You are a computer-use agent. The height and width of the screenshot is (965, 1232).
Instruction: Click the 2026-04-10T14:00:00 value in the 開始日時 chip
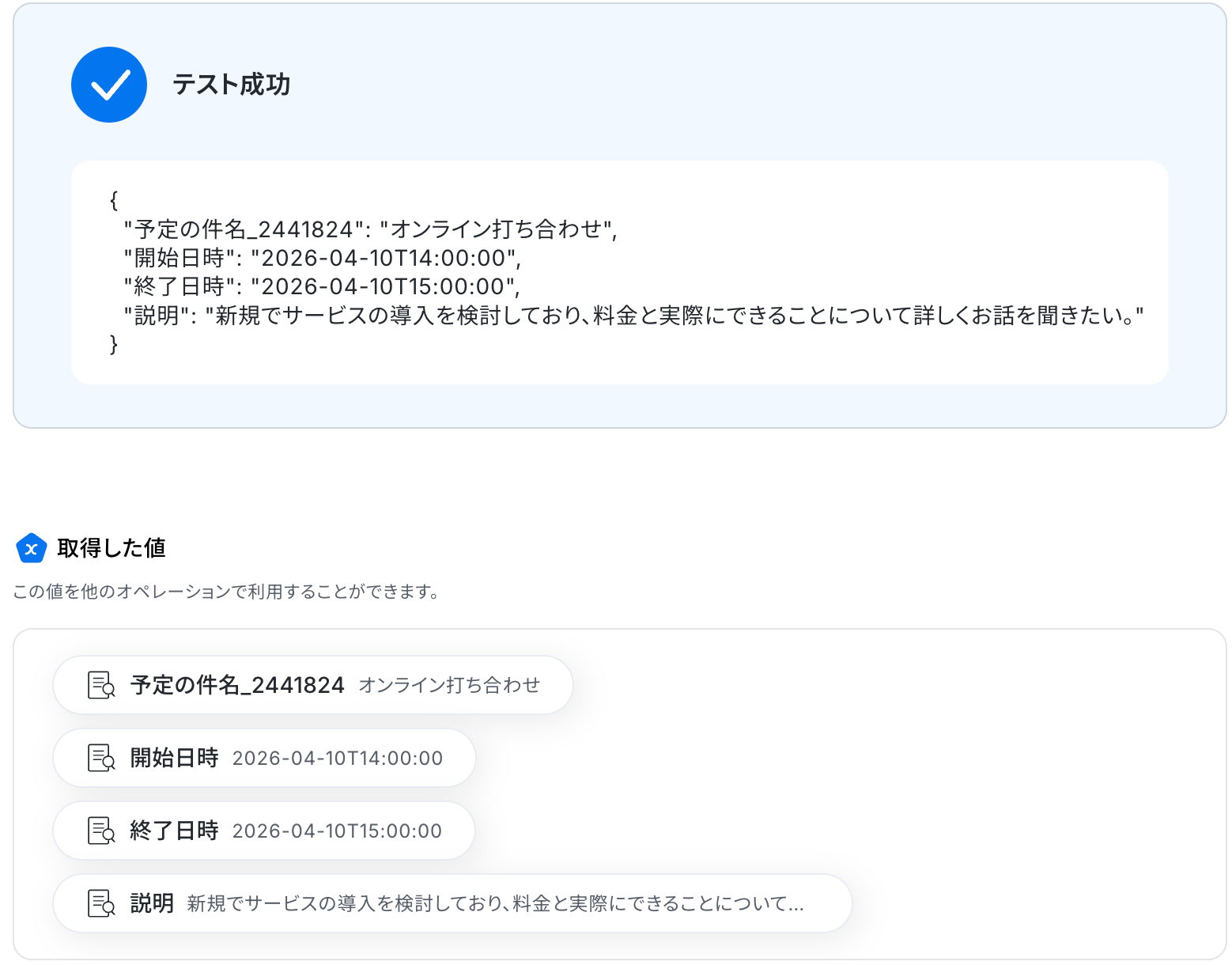338,758
